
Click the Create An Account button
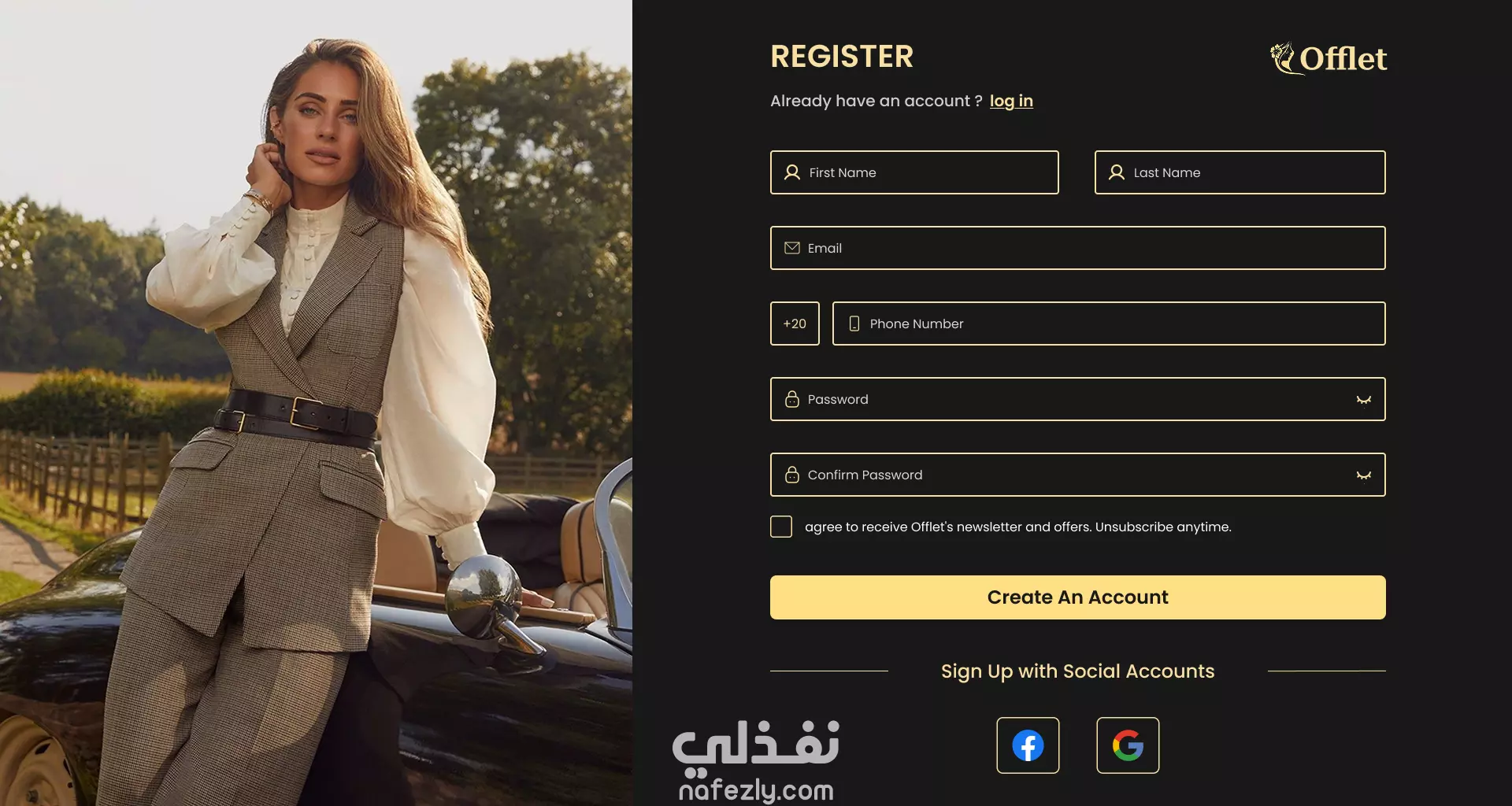point(1078,597)
